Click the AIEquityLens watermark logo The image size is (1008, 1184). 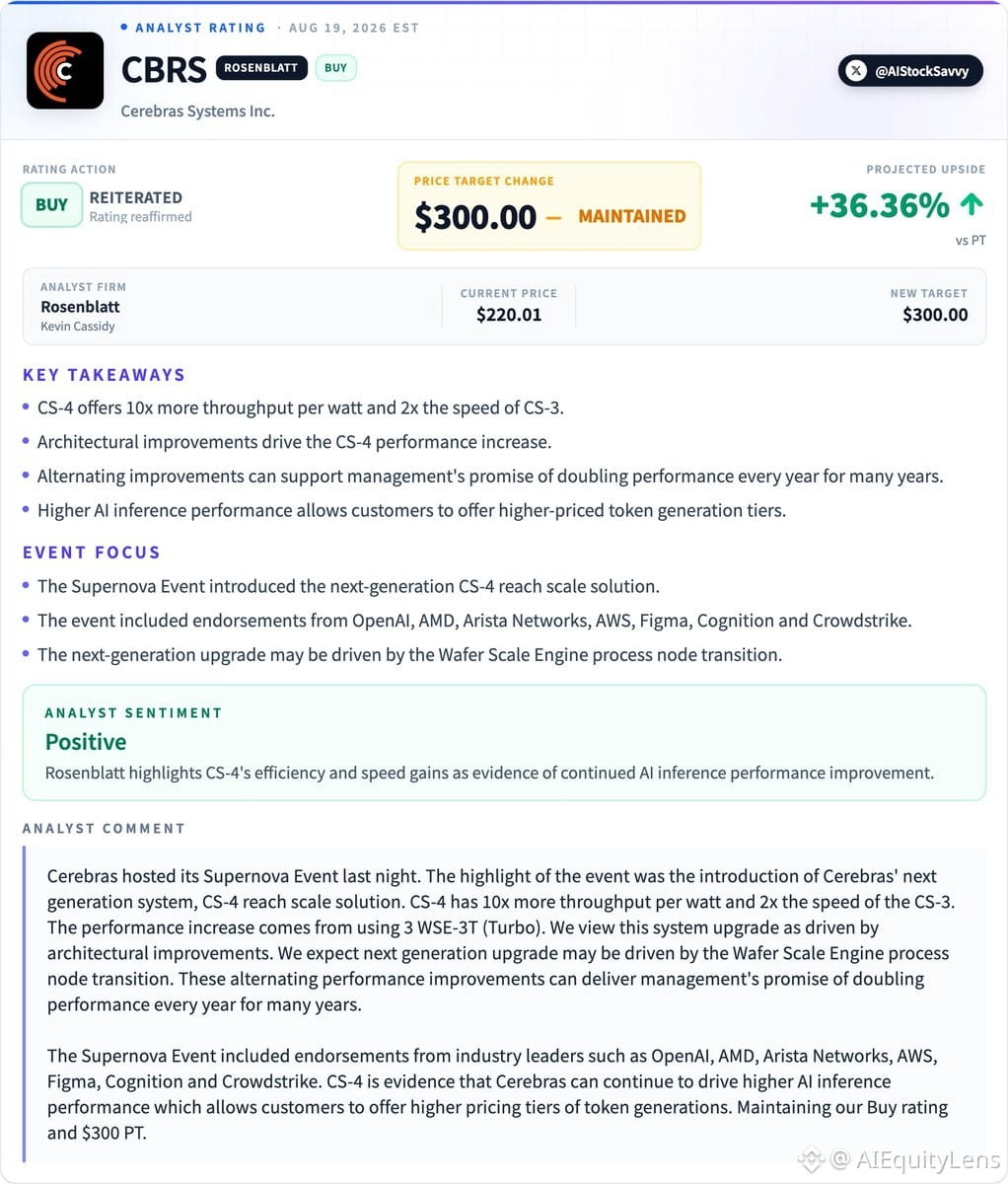click(x=811, y=1158)
